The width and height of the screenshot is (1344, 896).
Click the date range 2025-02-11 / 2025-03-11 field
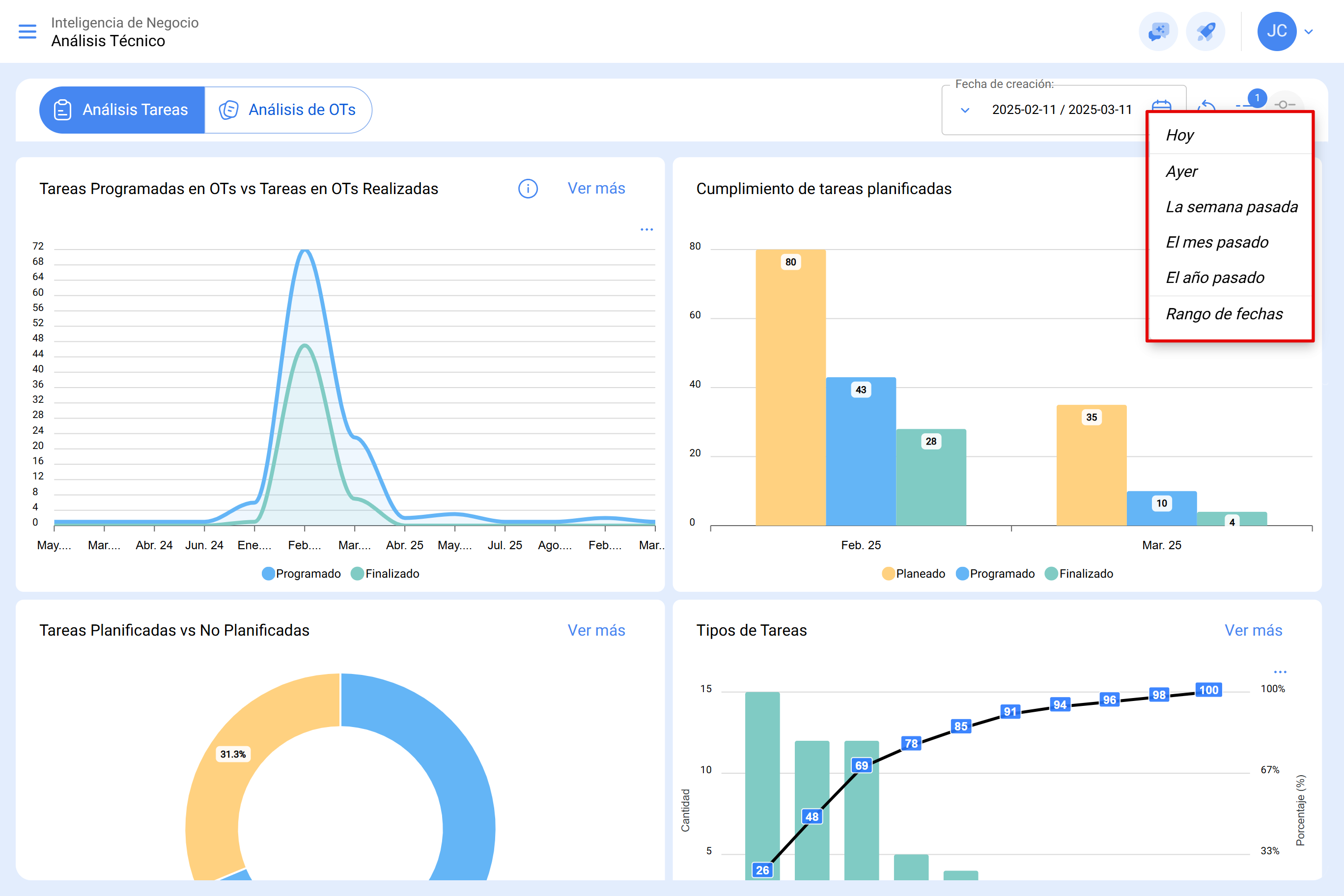pos(1062,110)
